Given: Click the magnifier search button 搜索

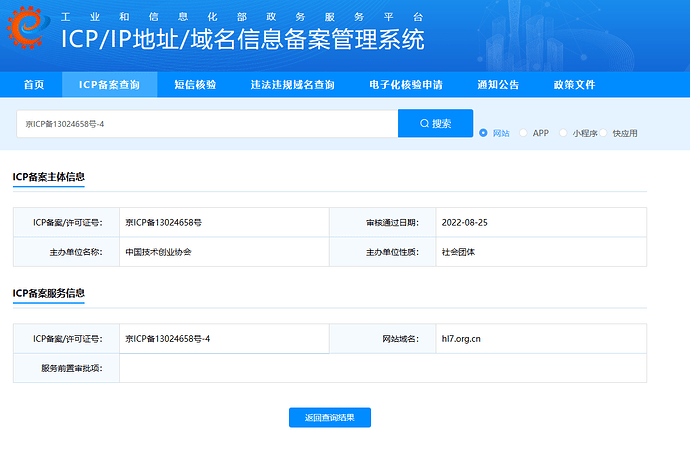Looking at the screenshot, I should (x=435, y=123).
